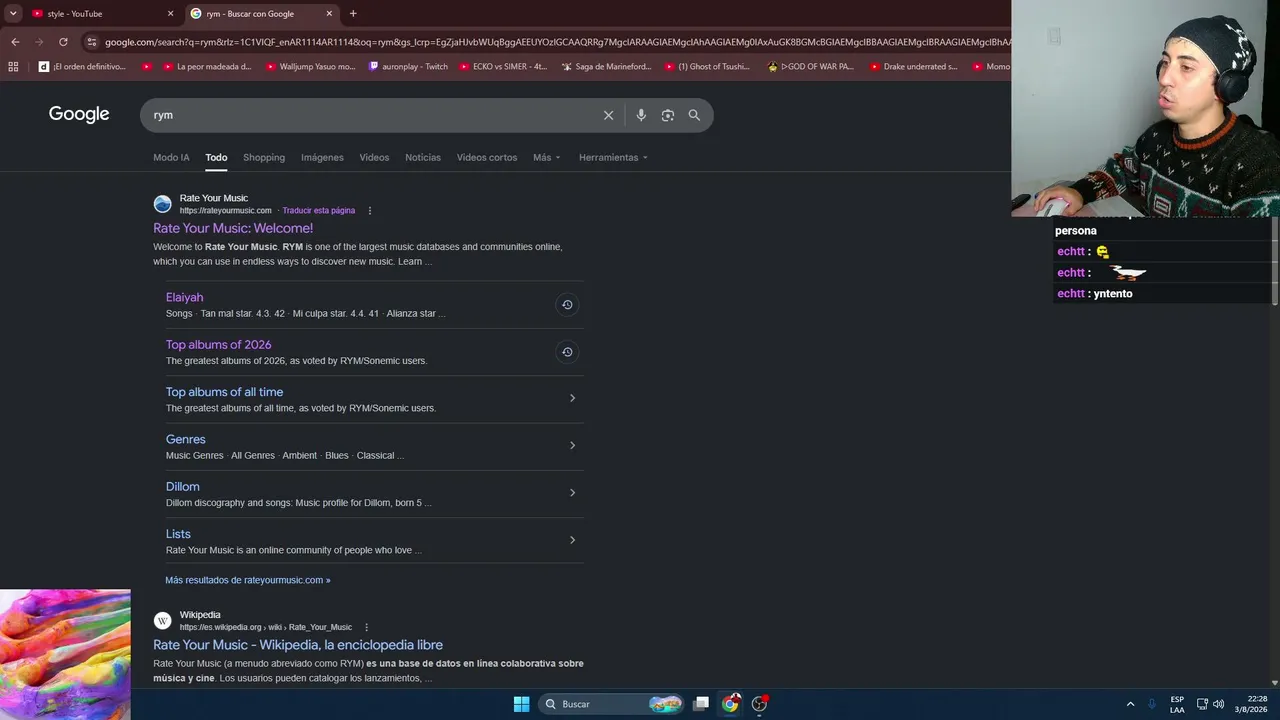Expand the 'Top albums of all time' chevron

click(572, 398)
